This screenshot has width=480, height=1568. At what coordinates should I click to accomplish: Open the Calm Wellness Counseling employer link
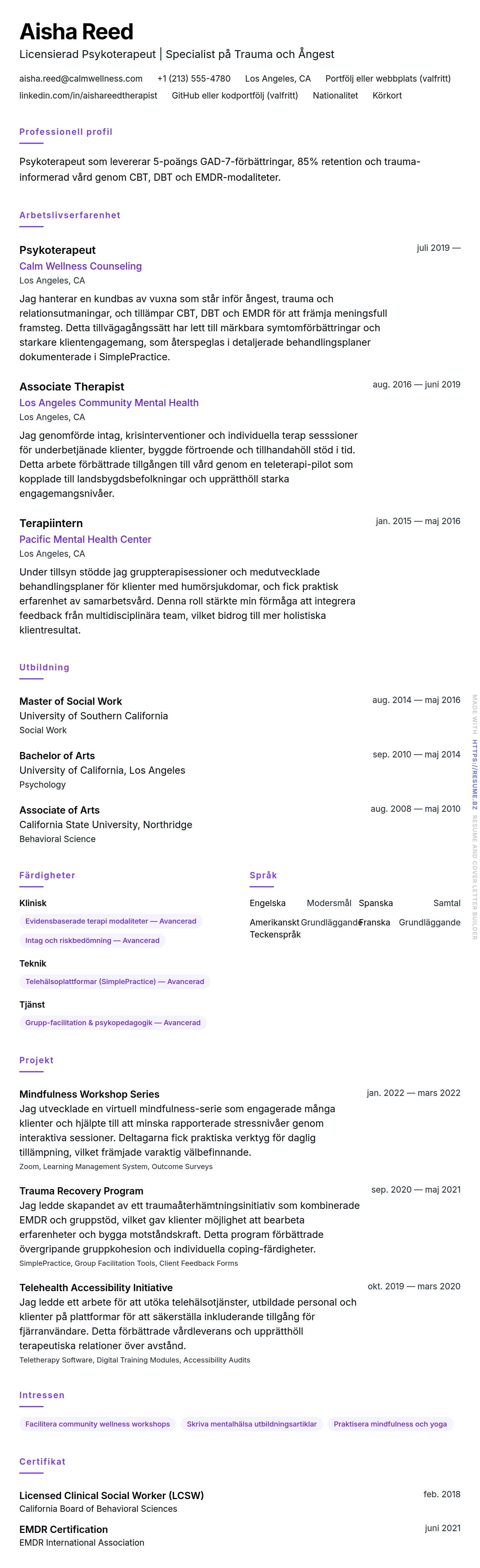point(80,266)
